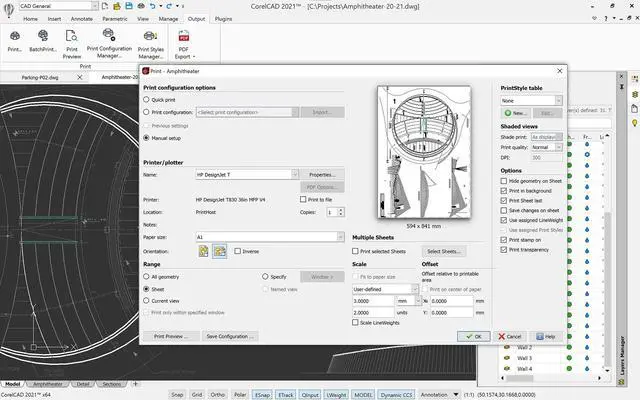Image resolution: width=640 pixels, height=400 pixels.
Task: Click the New PrintStyle button
Action: (x=516, y=113)
